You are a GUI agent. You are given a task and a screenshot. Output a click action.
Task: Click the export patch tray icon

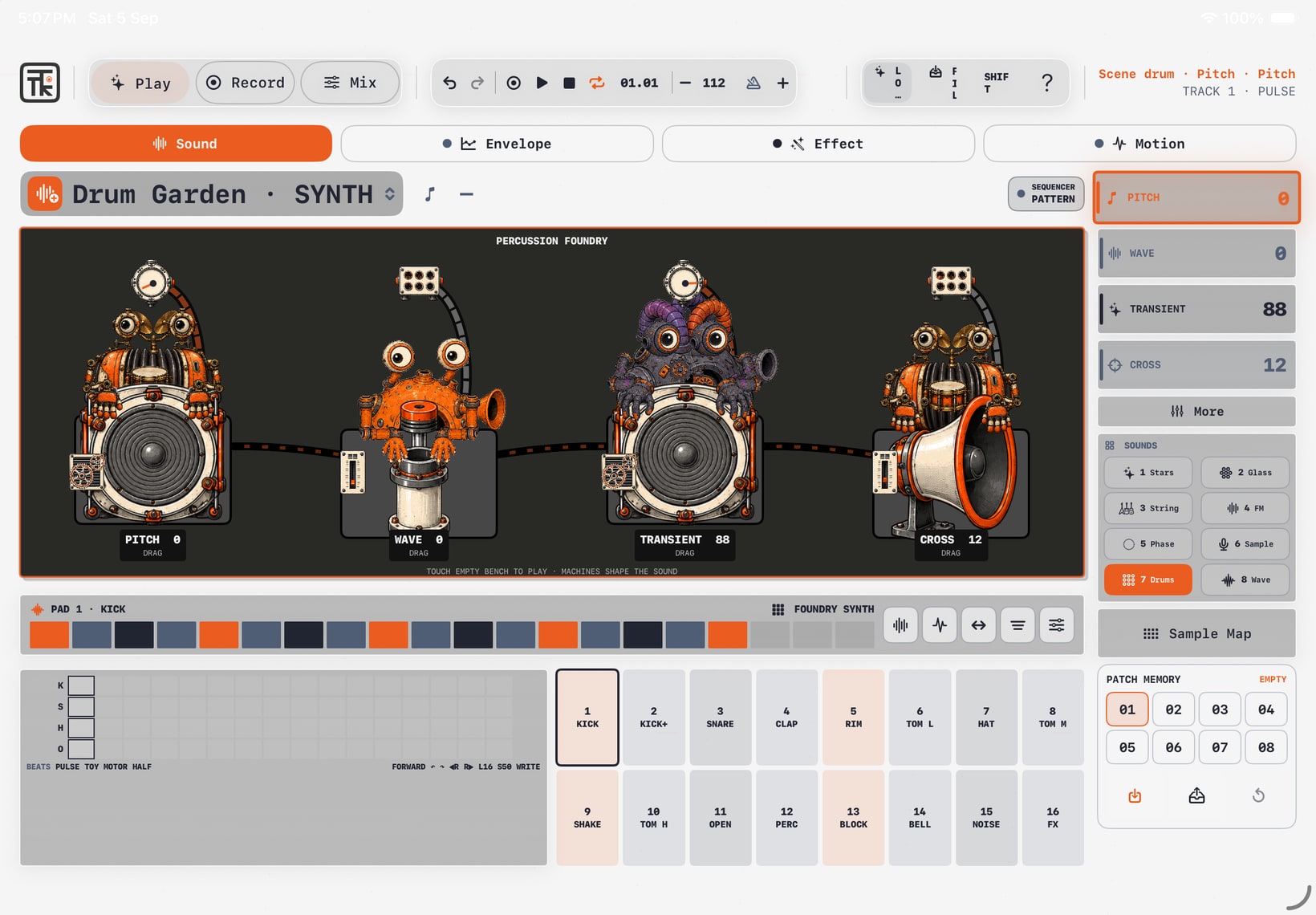click(1196, 795)
